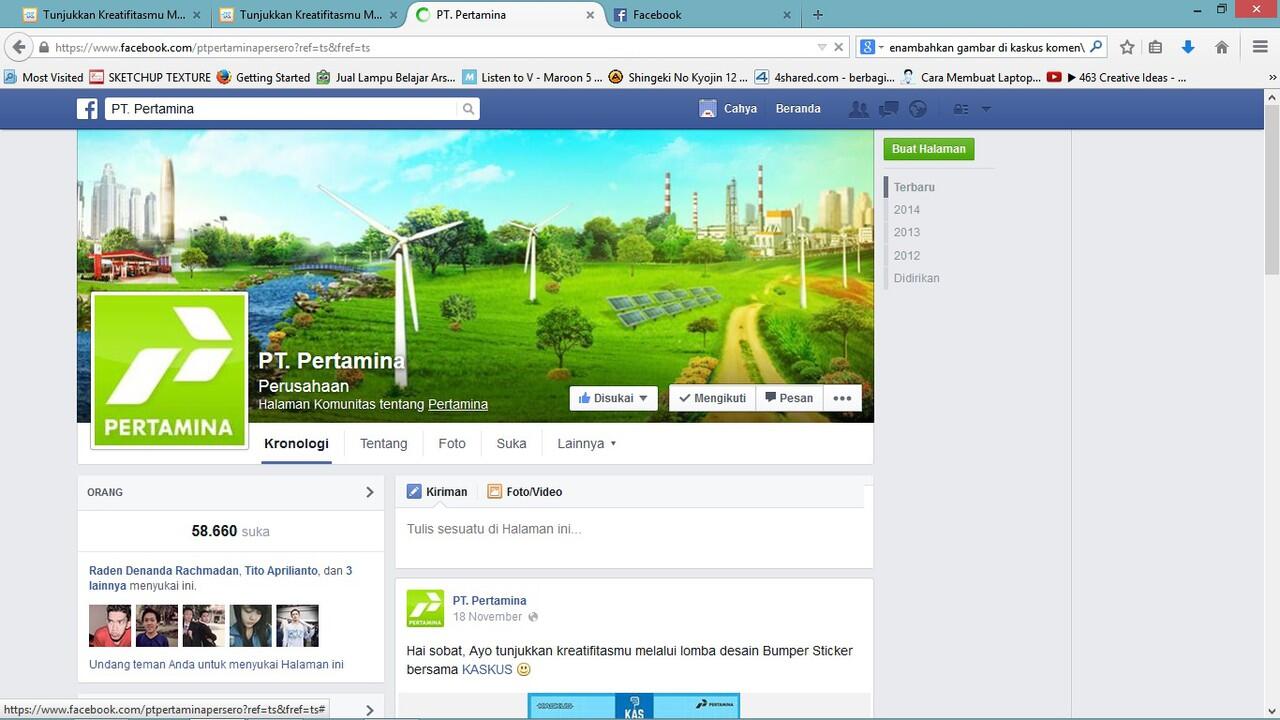This screenshot has width=1280, height=720.
Task: Bookmark this page with the star icon
Action: pos(1127,47)
